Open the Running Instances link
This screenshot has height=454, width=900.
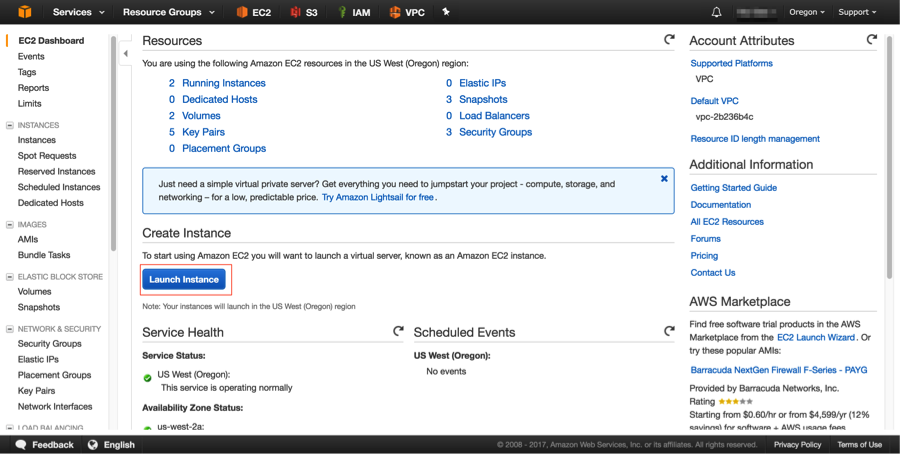[223, 83]
